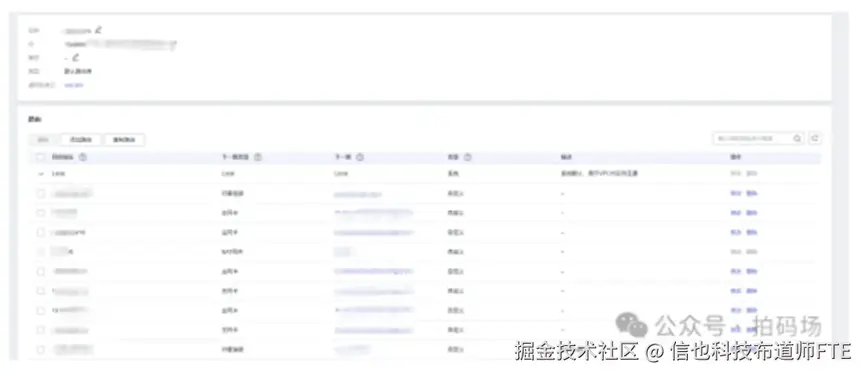Tick the checkbox of the third route below Local
The width and height of the screenshot is (865, 376).
click(40, 233)
